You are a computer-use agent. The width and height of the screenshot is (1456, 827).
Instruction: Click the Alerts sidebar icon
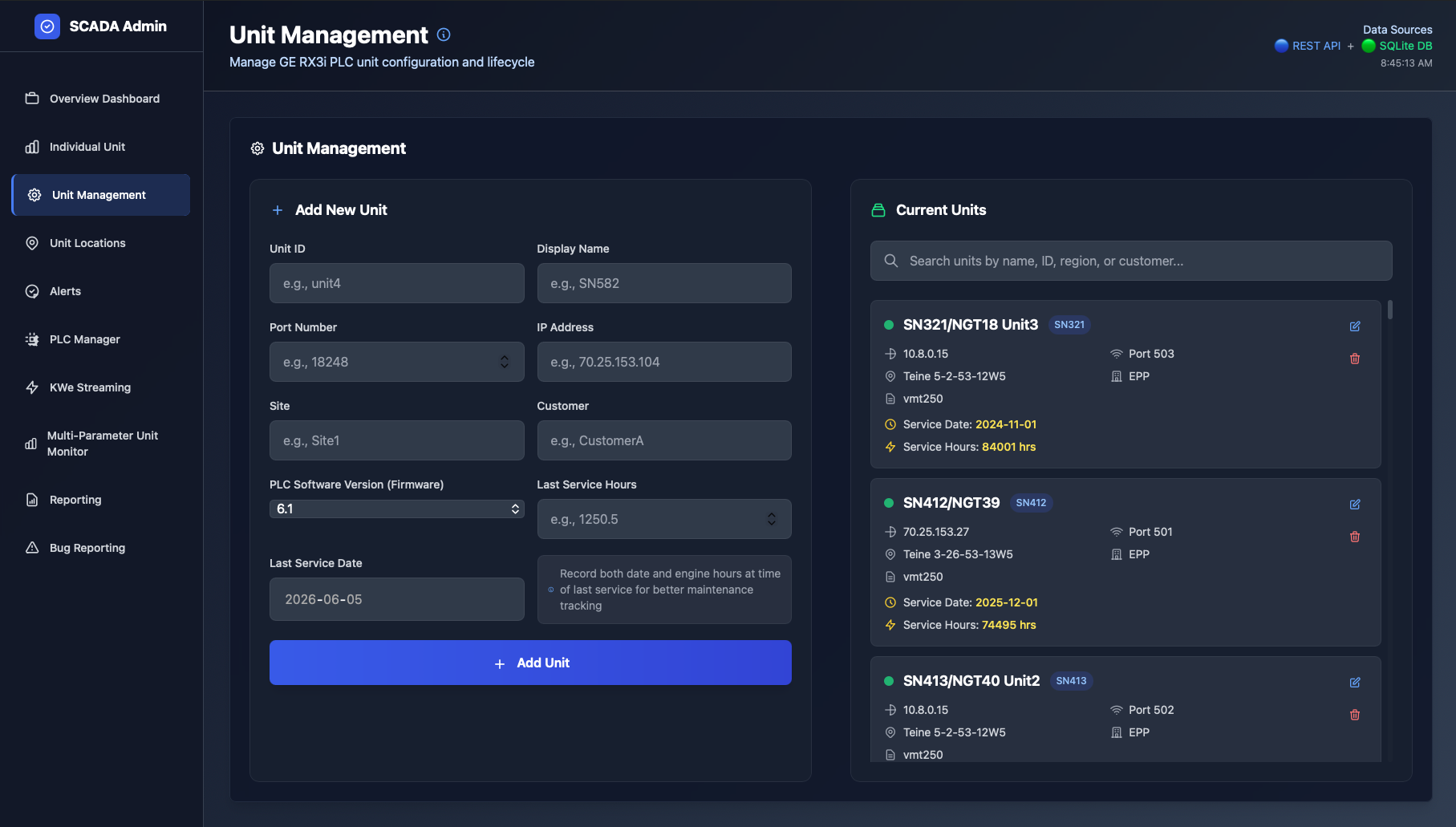point(32,291)
